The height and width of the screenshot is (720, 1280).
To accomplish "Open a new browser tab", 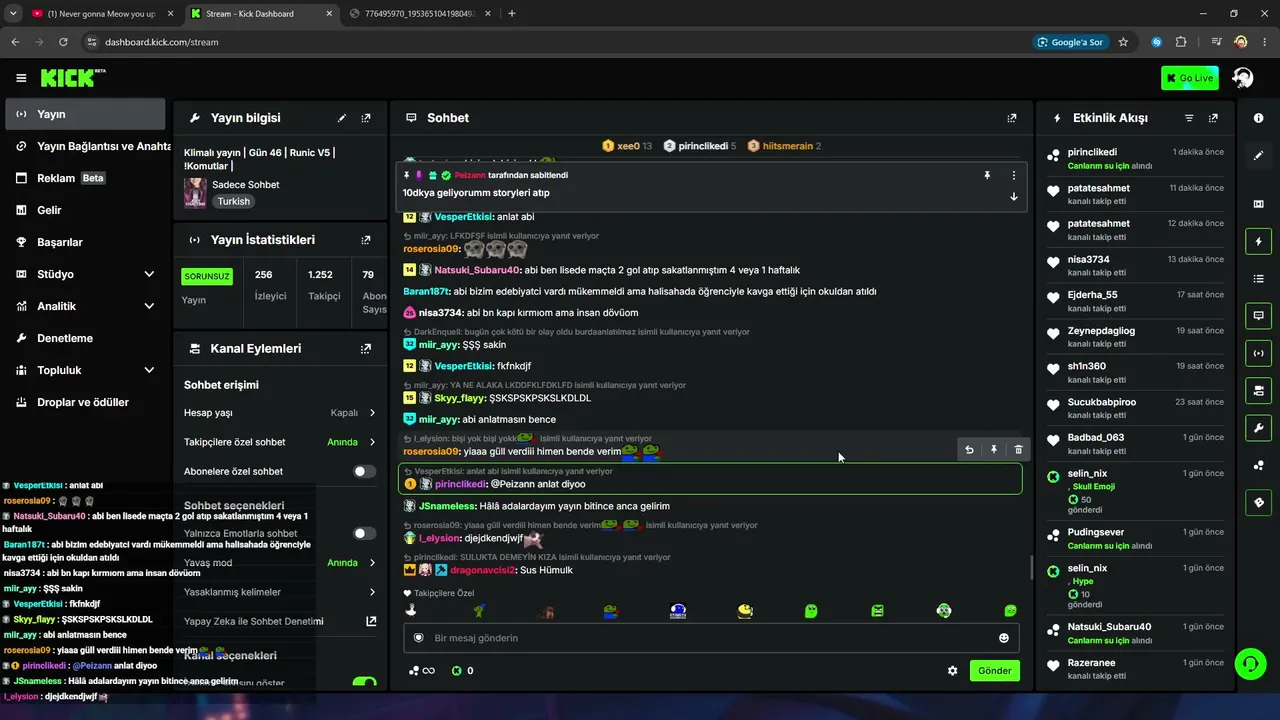I will click(x=512, y=13).
